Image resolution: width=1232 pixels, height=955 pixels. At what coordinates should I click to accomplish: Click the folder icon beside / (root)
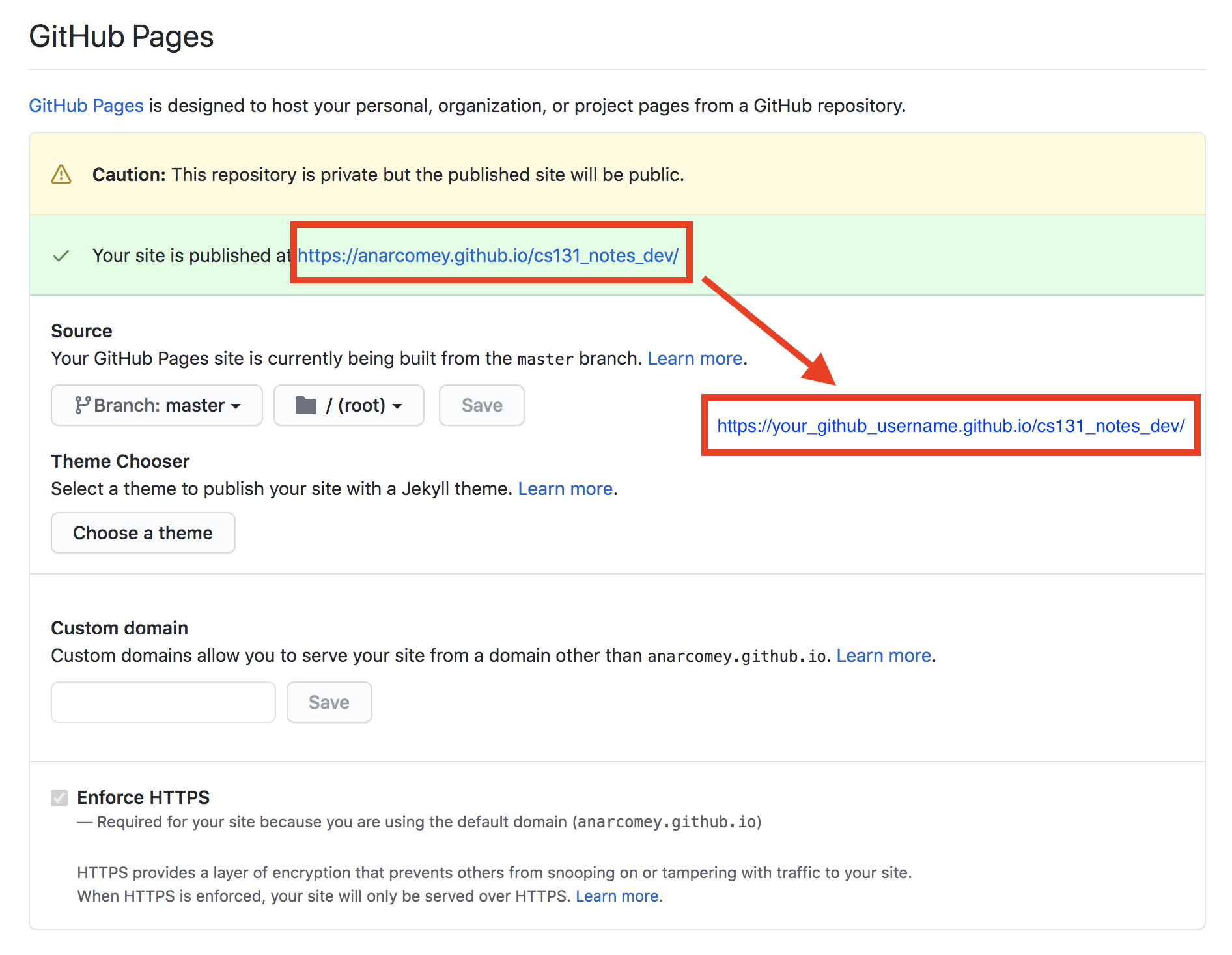pyautogui.click(x=306, y=405)
